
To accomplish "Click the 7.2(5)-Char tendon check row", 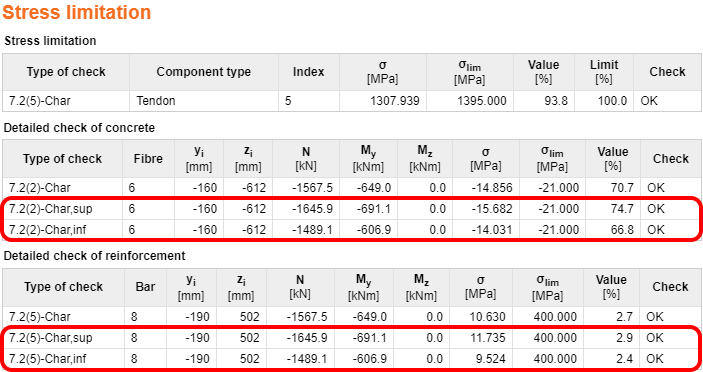I will click(352, 101).
